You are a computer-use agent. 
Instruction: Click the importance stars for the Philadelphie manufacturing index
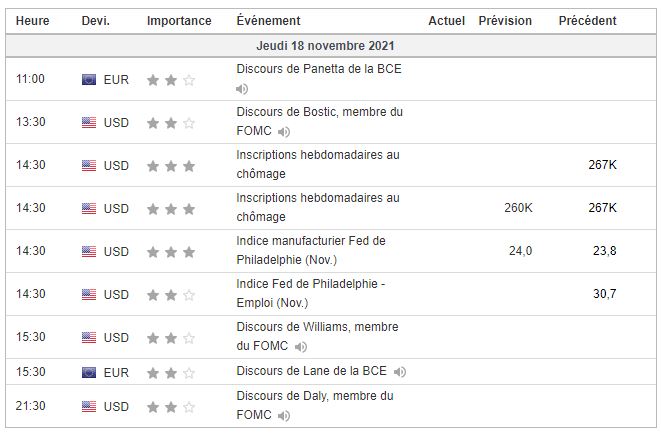[171, 251]
